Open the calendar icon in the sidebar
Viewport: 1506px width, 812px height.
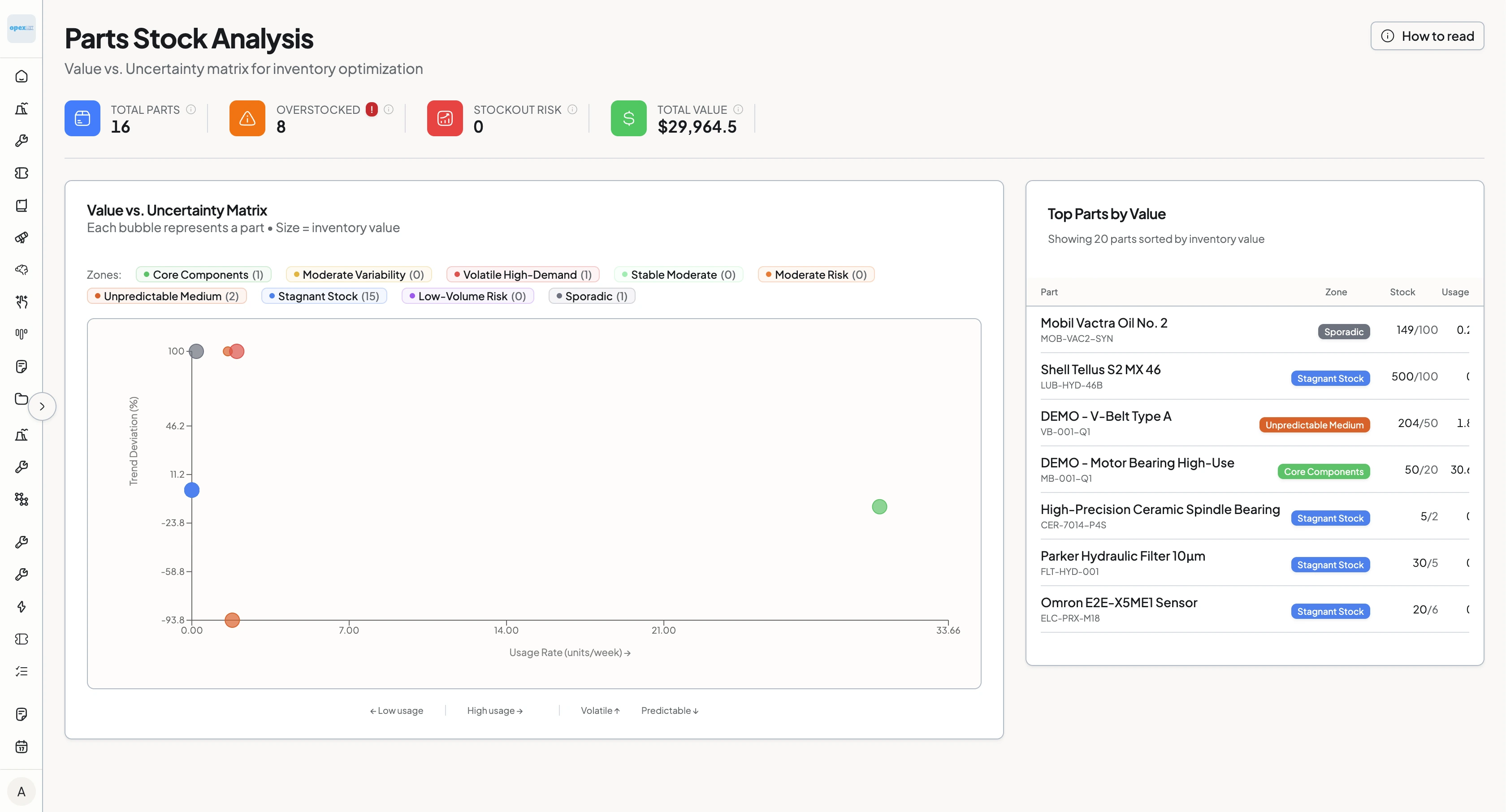22,747
